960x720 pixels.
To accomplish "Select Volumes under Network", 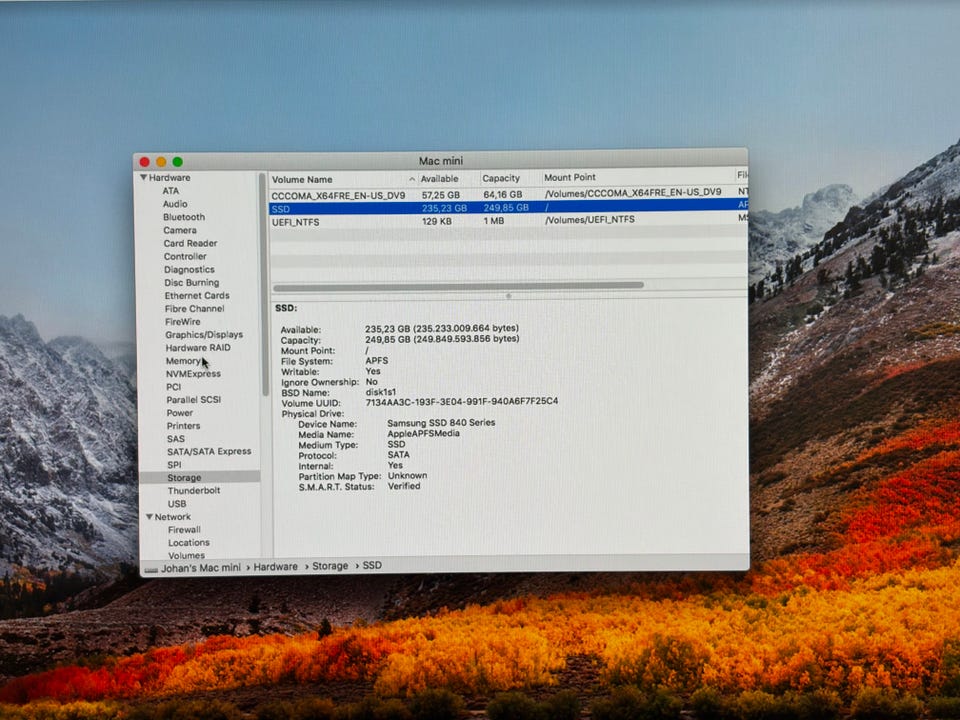I will 187,556.
